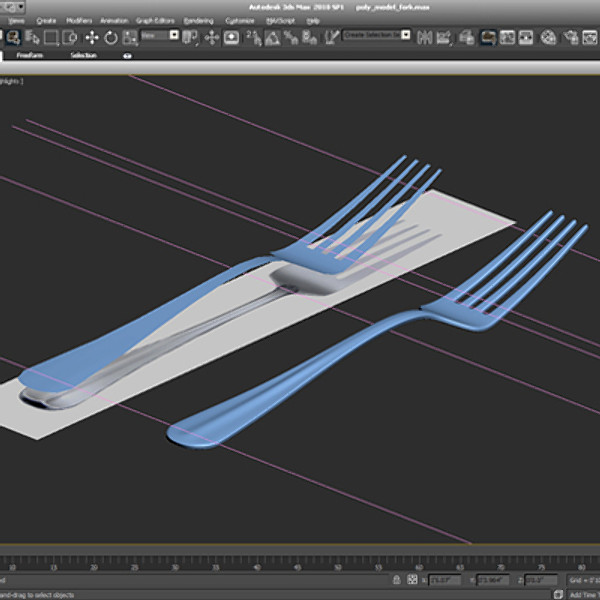Toggle the Angle Snap button

[x=271, y=37]
